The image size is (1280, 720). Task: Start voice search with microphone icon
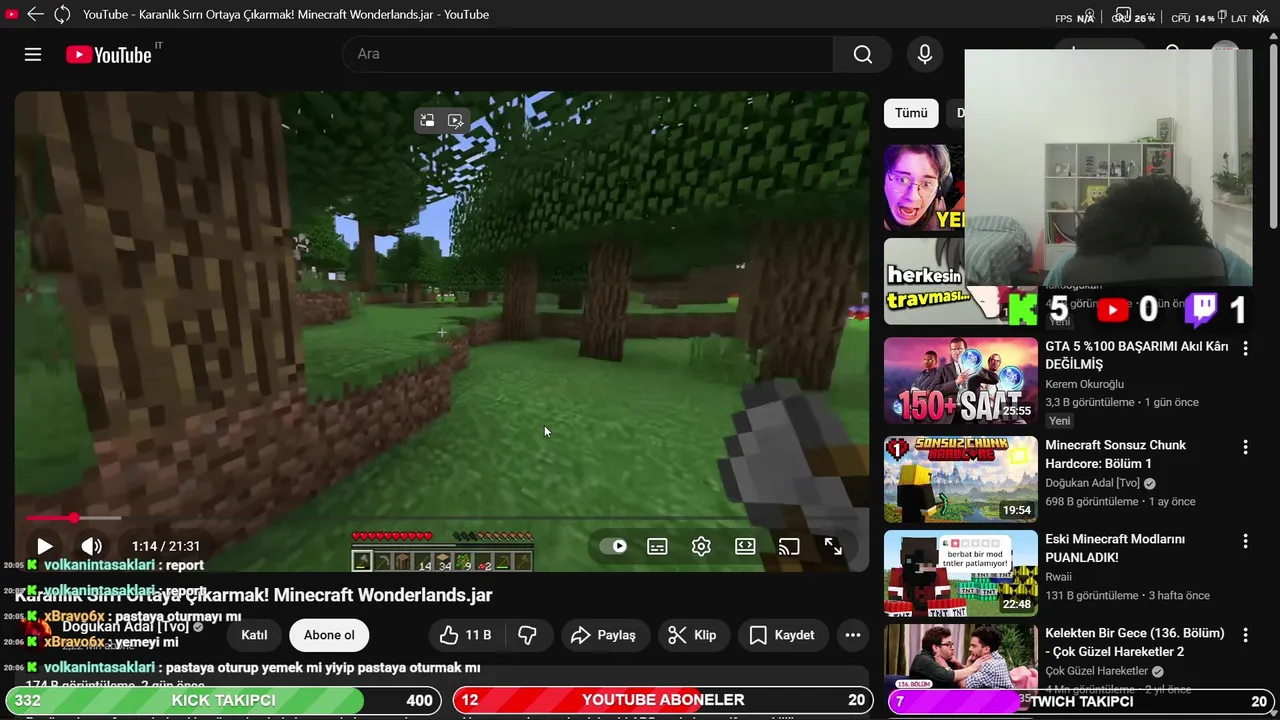point(925,55)
